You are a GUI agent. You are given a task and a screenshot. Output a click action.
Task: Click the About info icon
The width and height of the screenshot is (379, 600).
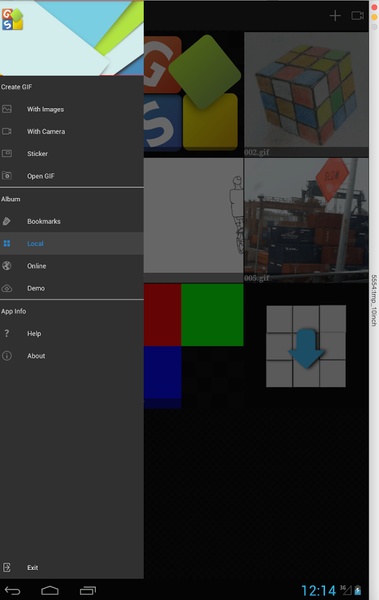(x=7, y=355)
